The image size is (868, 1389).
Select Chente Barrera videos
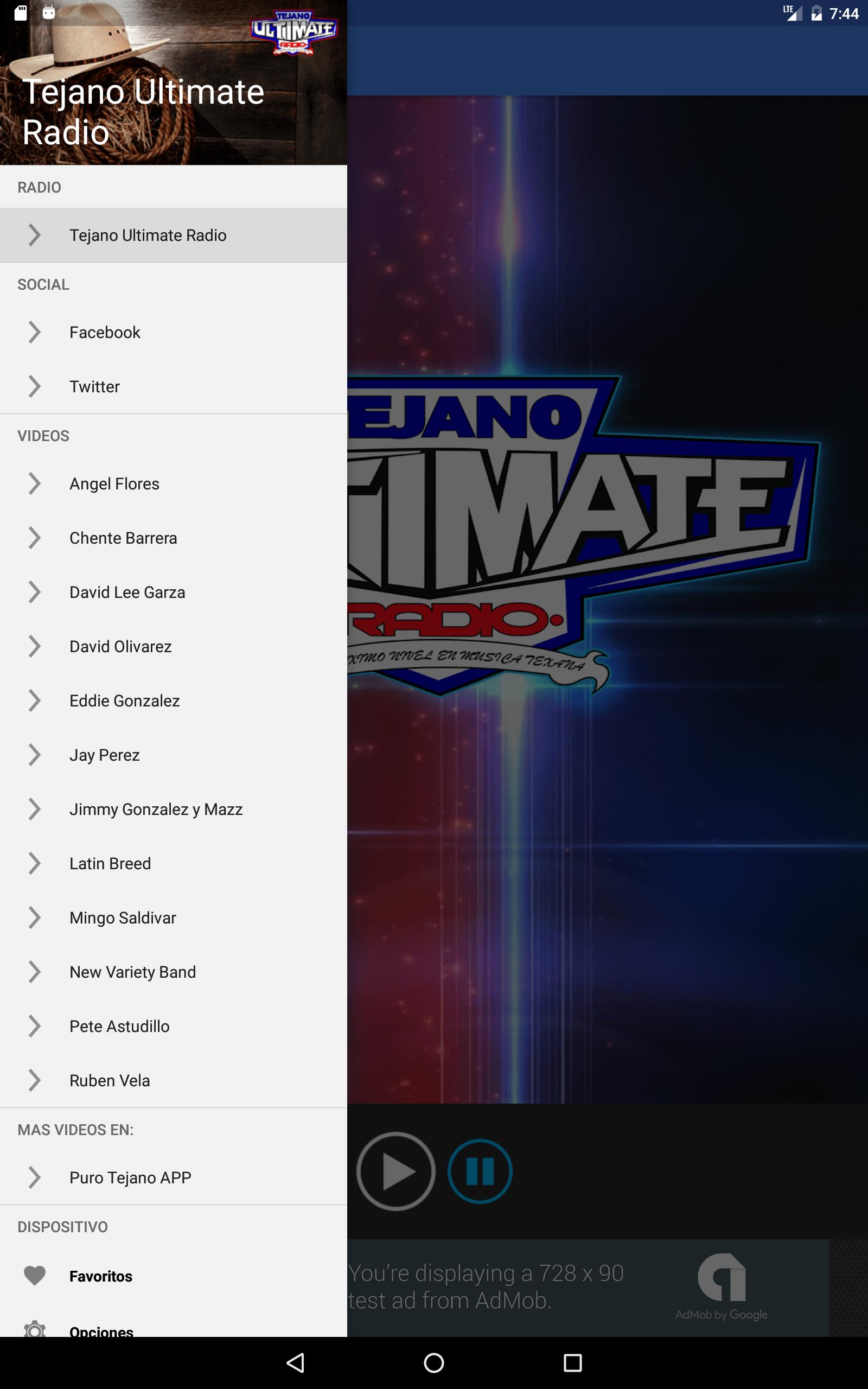coord(174,538)
